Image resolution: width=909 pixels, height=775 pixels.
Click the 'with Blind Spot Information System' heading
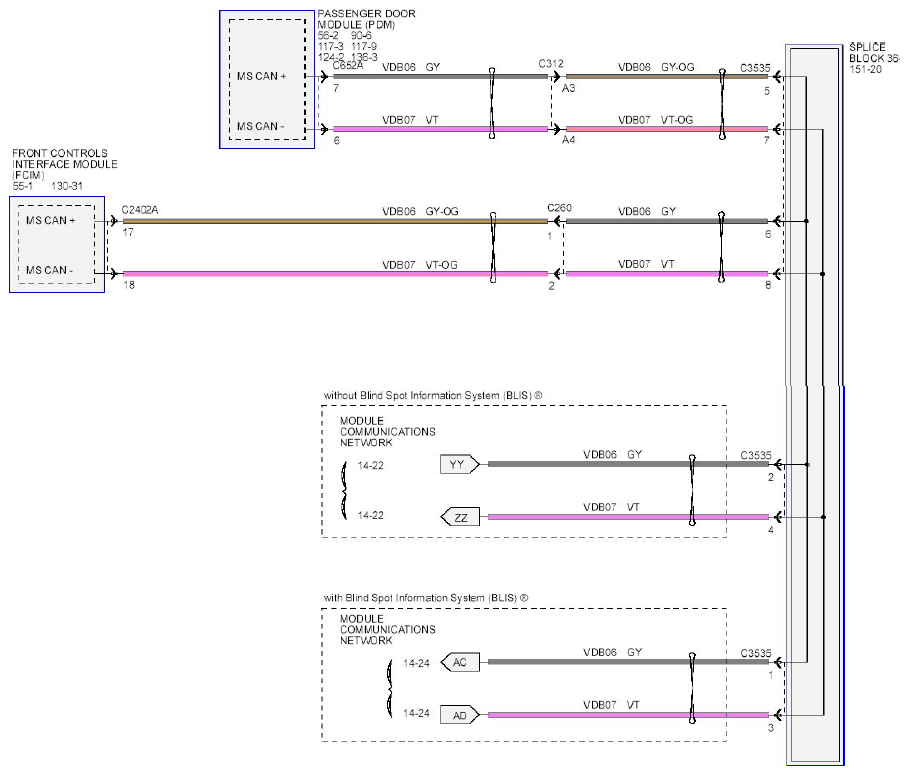pyautogui.click(x=426, y=598)
